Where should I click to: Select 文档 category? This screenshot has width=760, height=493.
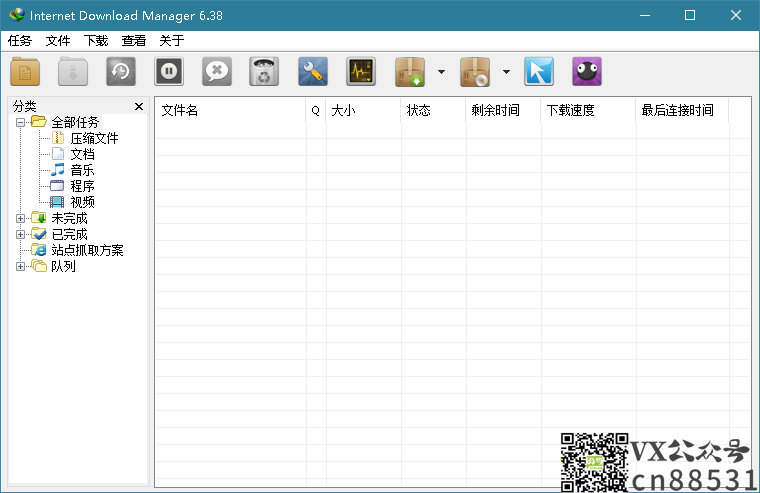coord(82,154)
